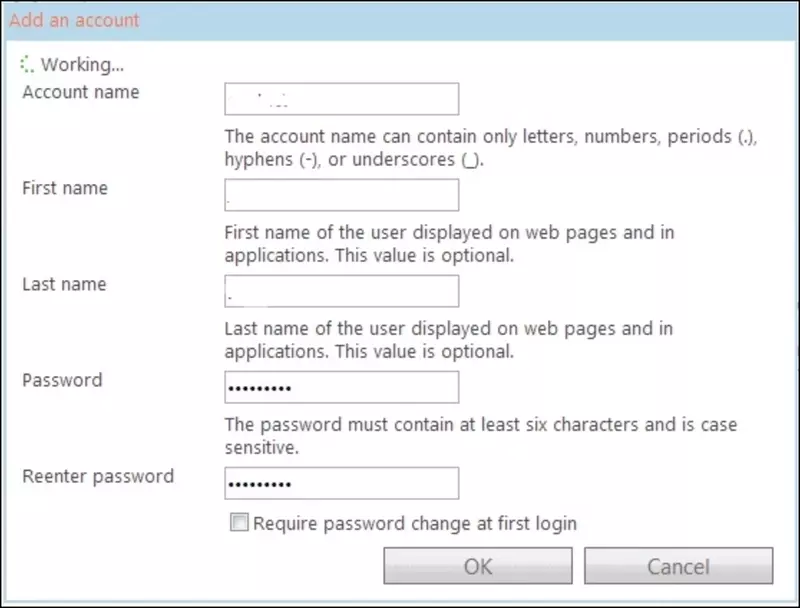Click the Last name input field
This screenshot has width=800, height=608.
click(x=341, y=291)
